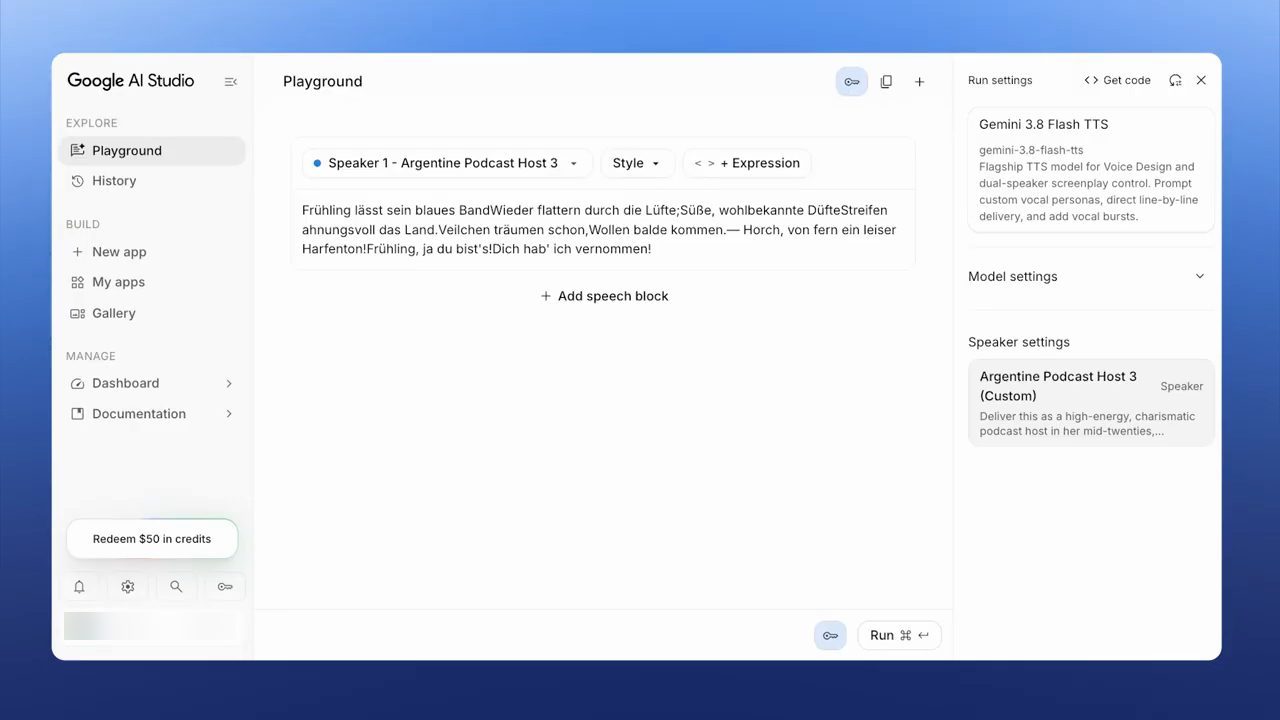Open the Style dropdown
The image size is (1280, 720).
(637, 163)
